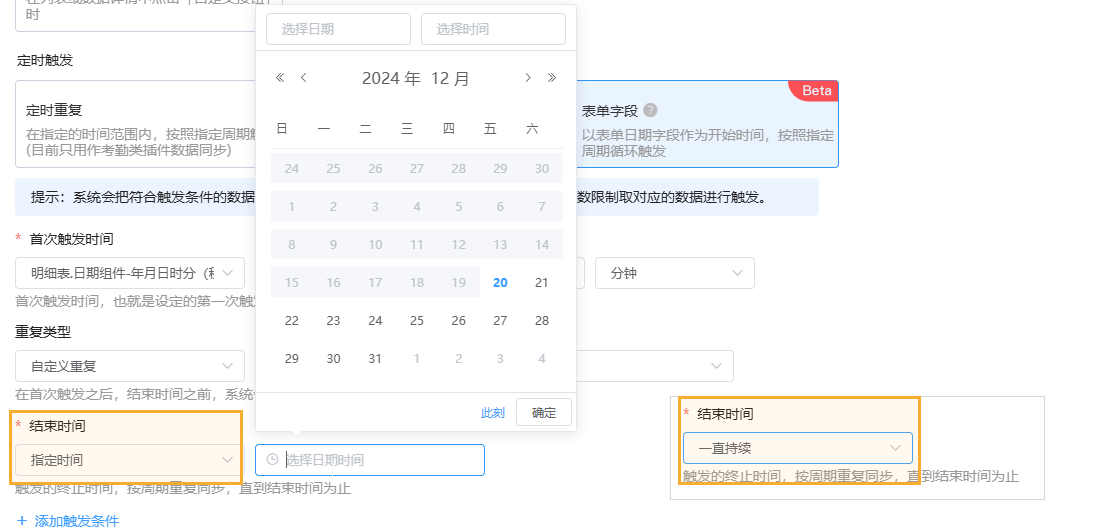Open the 指定时间 end time dropdown
The height and width of the screenshot is (529, 1097).
click(129, 460)
